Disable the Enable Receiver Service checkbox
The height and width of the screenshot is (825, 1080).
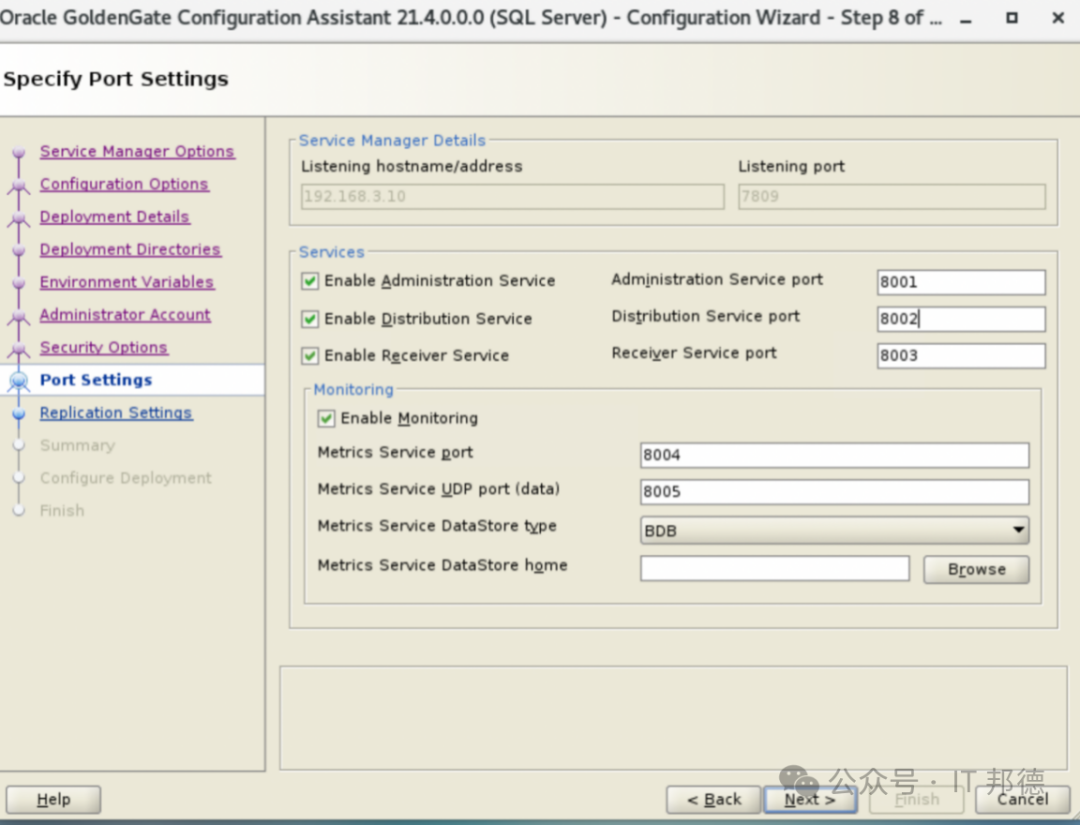[x=310, y=356]
